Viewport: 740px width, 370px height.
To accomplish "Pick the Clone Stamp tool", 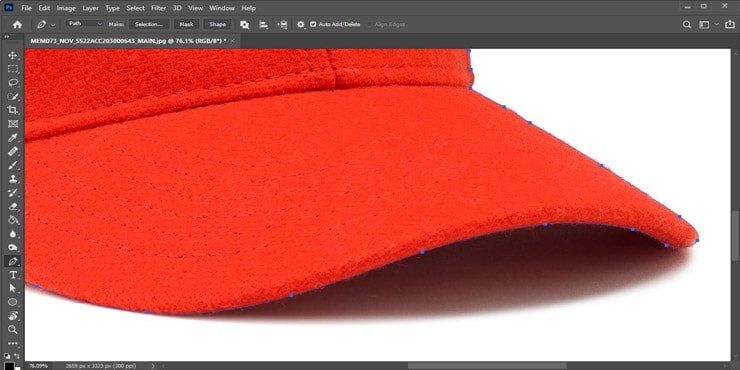I will pyautogui.click(x=13, y=179).
